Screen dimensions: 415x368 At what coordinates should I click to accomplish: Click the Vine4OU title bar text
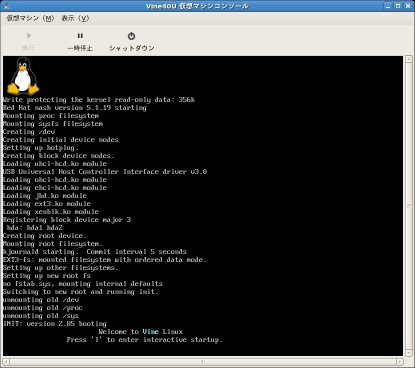point(197,6)
